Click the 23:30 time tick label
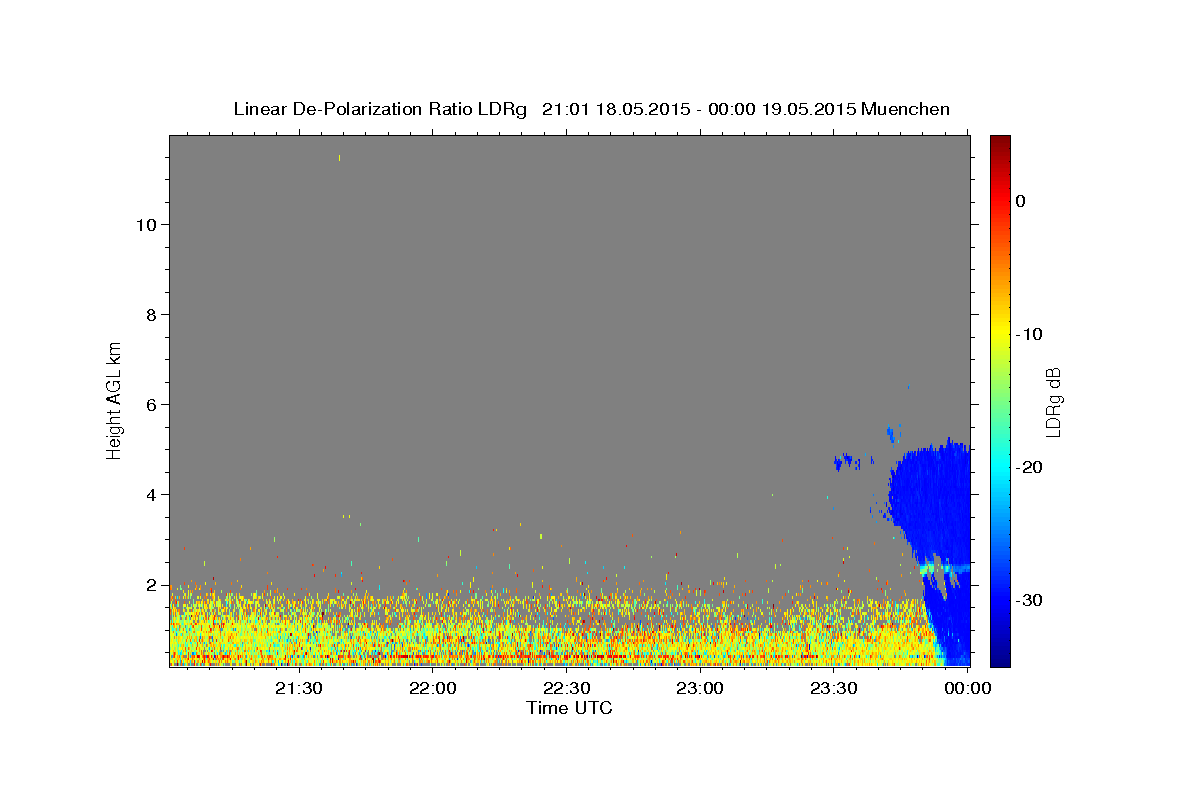Image resolution: width=1200 pixels, height=800 pixels. (x=833, y=689)
